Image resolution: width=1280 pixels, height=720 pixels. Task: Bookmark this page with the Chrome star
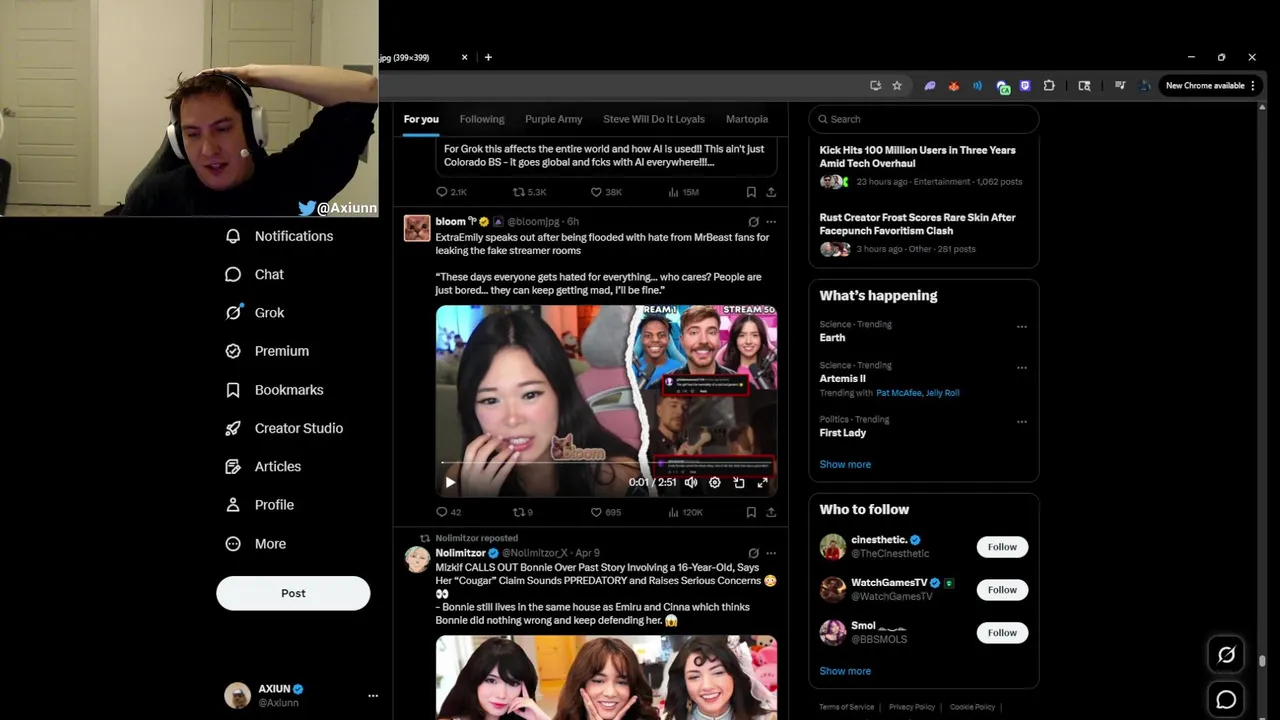897,86
